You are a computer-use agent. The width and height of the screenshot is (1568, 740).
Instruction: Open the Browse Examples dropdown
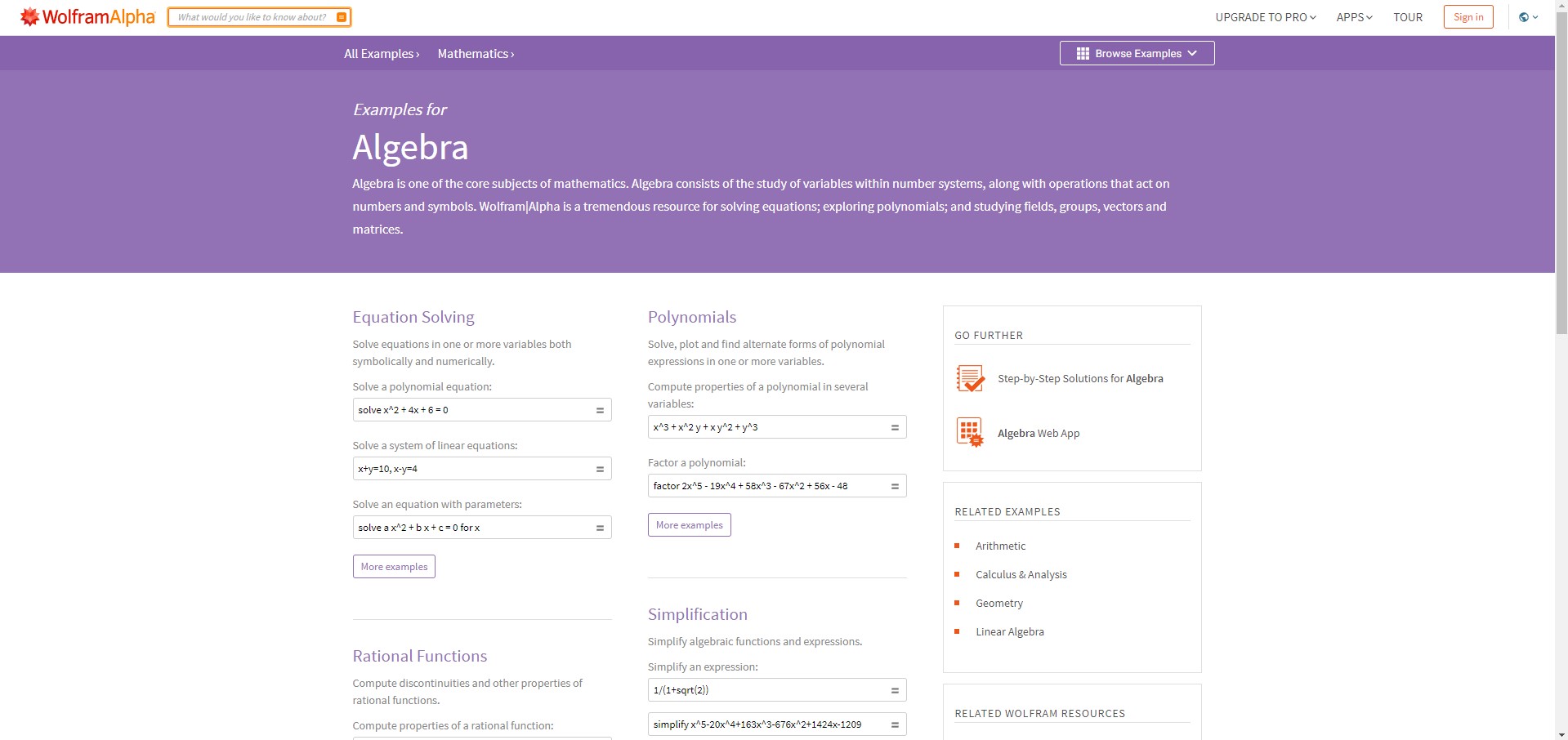click(x=1137, y=53)
